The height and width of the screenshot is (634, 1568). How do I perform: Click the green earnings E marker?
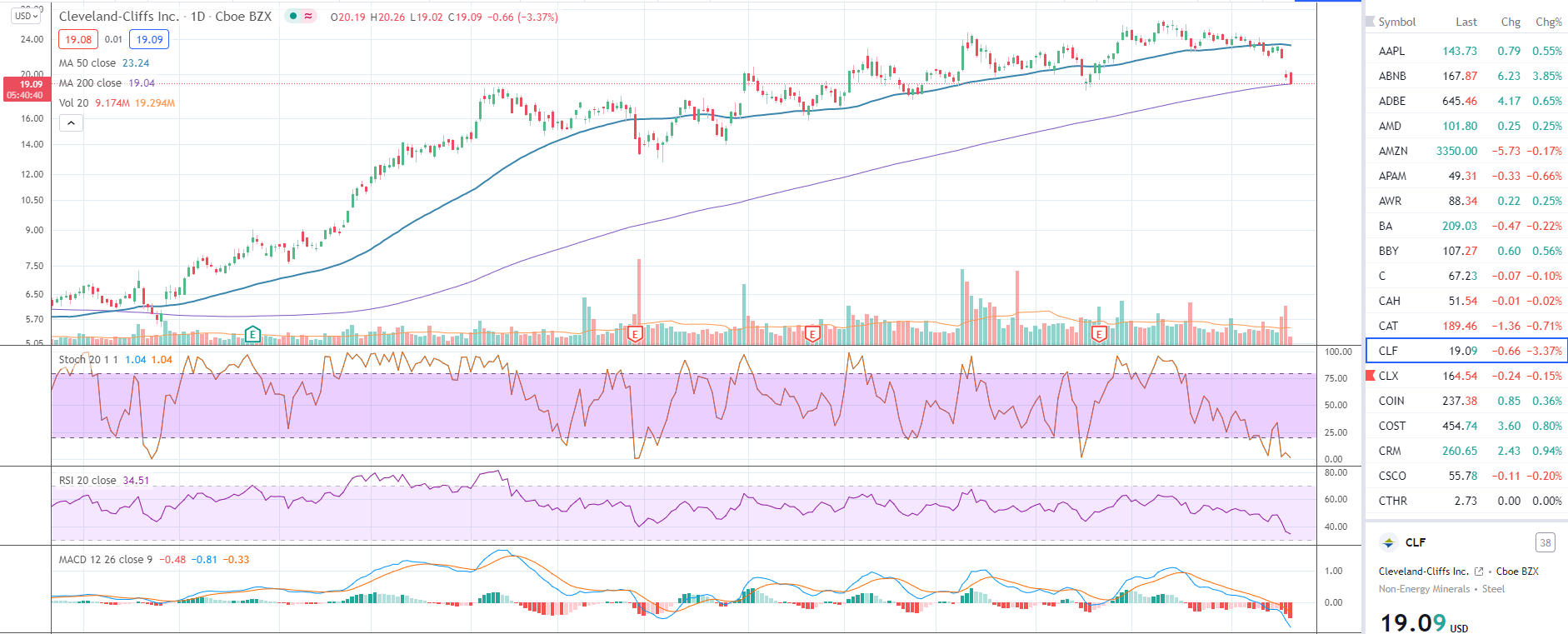pyautogui.click(x=252, y=335)
